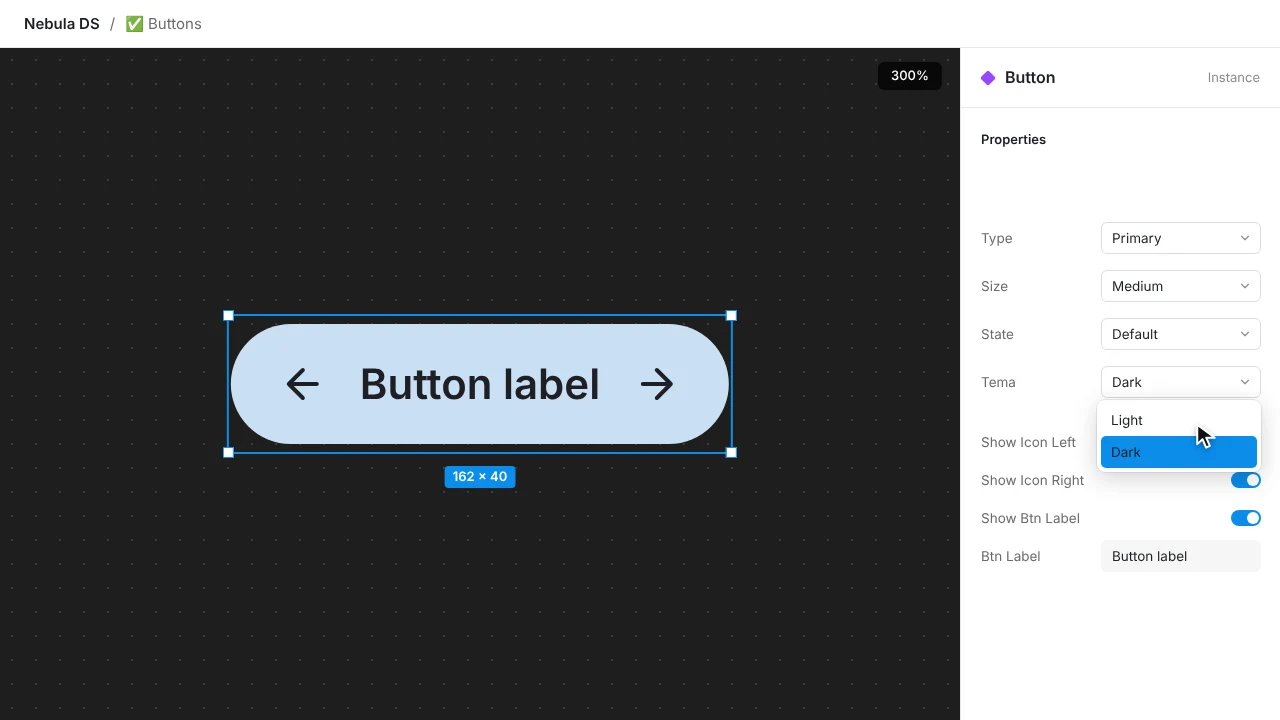Open the Buttons page breadcrumb
The image size is (1280, 720).
click(x=163, y=24)
